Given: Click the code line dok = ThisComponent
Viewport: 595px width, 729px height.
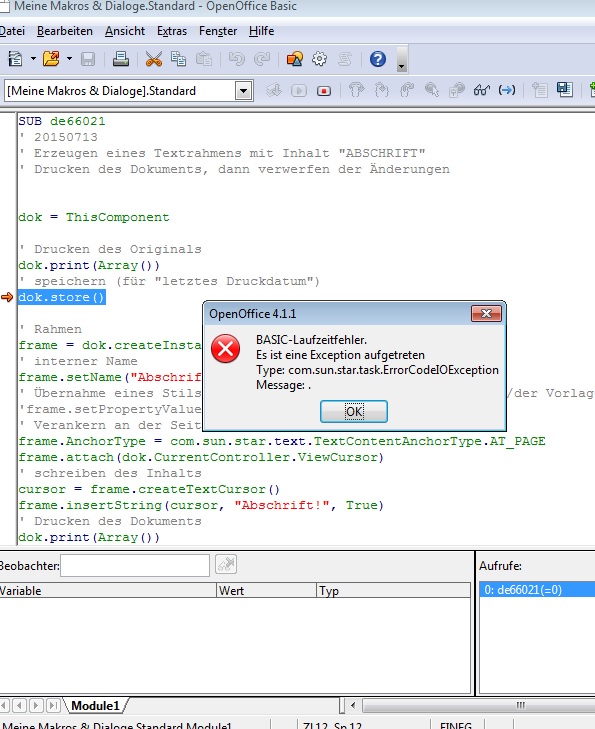Looking at the screenshot, I should tap(94, 217).
